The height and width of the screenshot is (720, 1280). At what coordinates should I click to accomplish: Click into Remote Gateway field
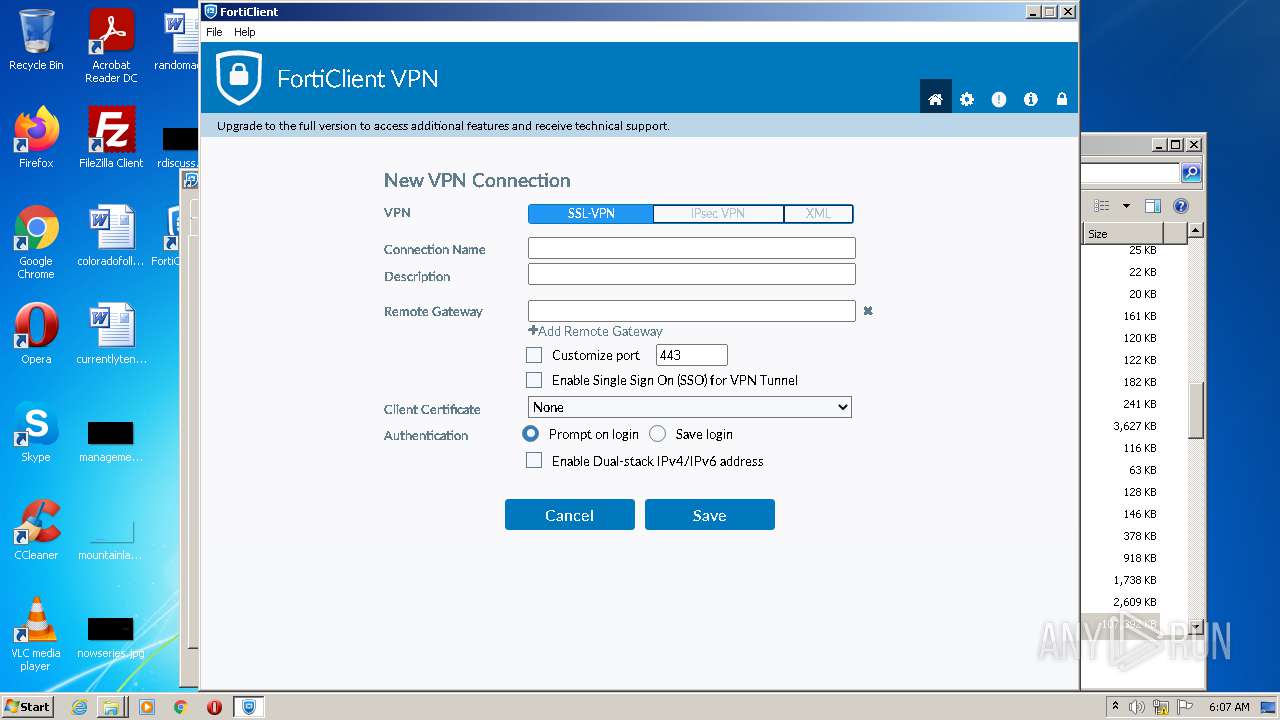692,311
